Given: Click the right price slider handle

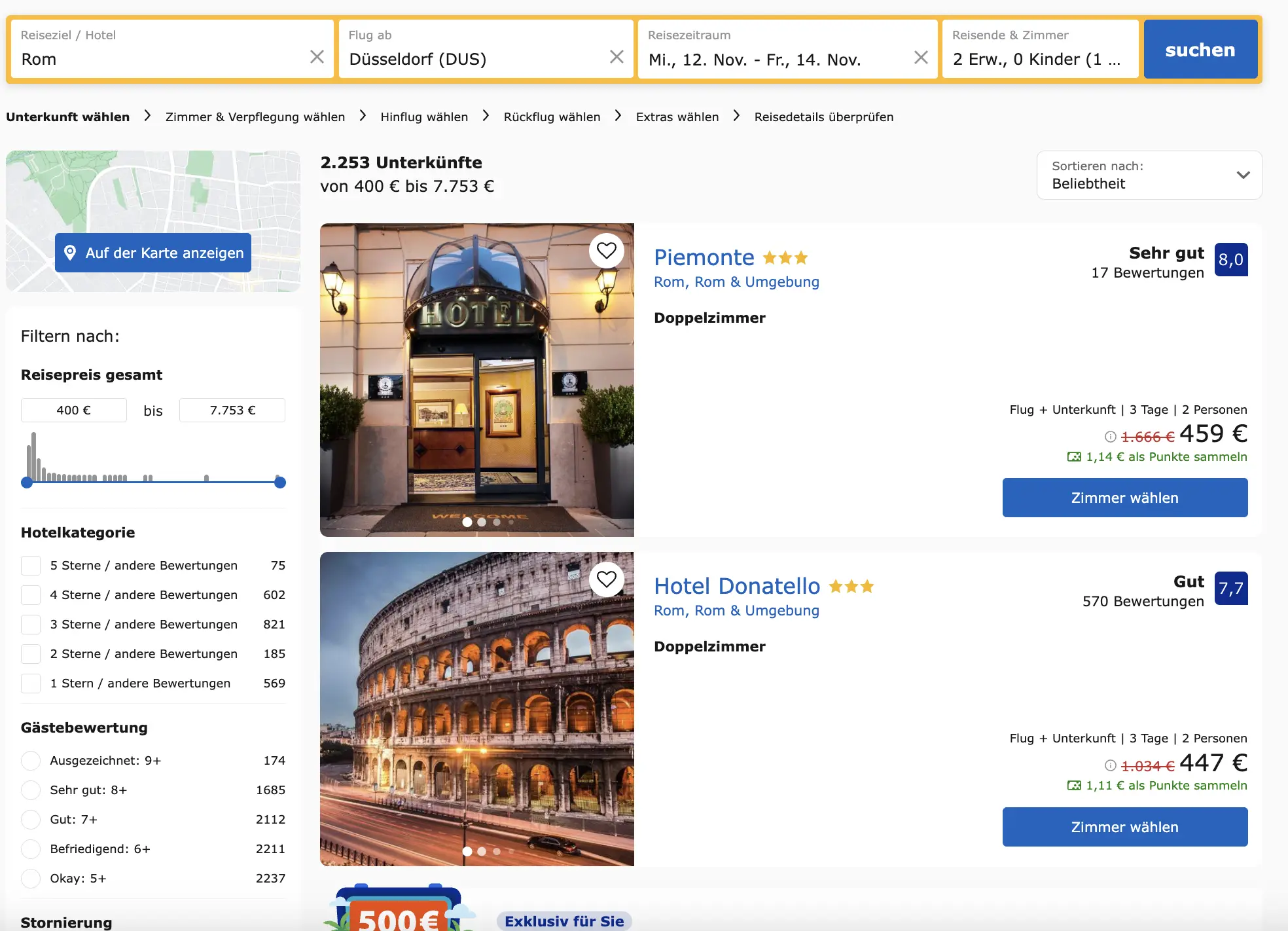Looking at the screenshot, I should tap(280, 483).
